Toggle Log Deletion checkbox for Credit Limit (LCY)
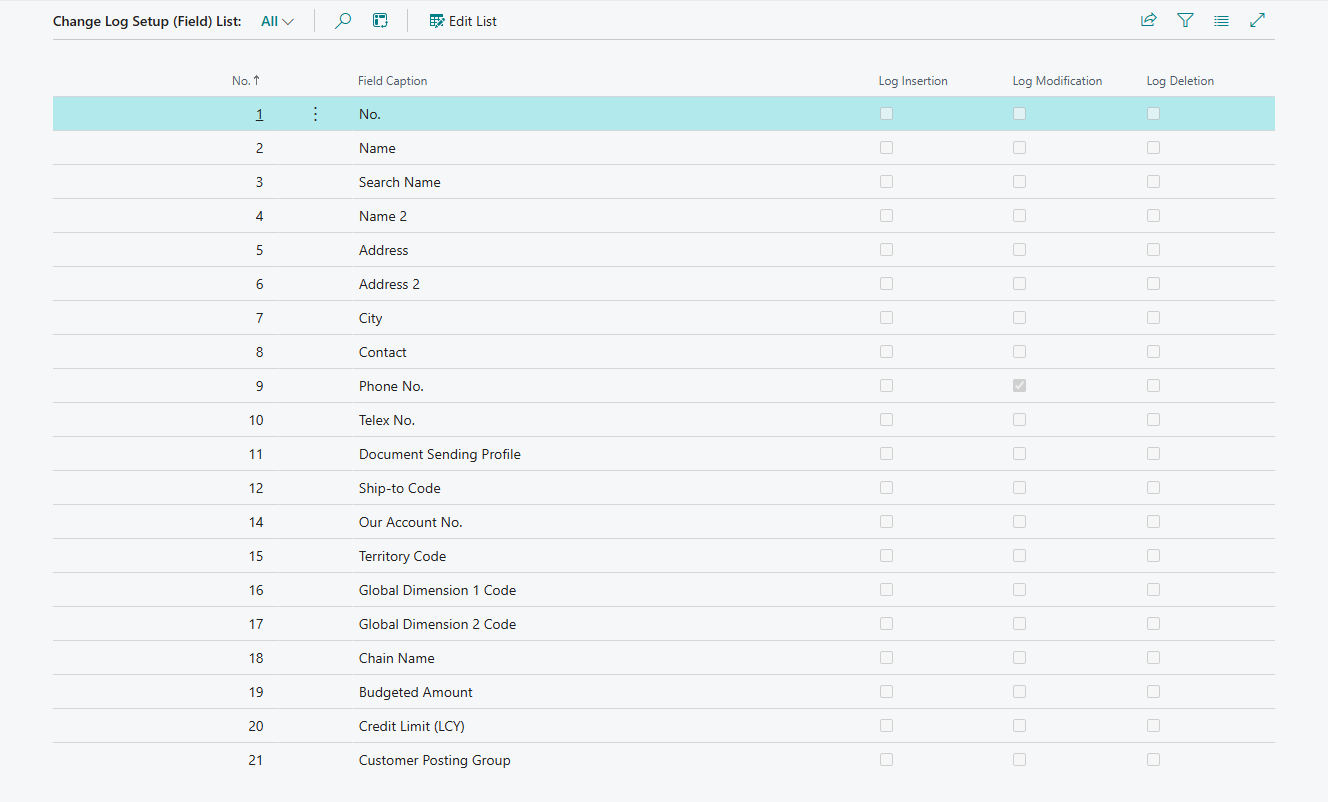 coord(1153,726)
